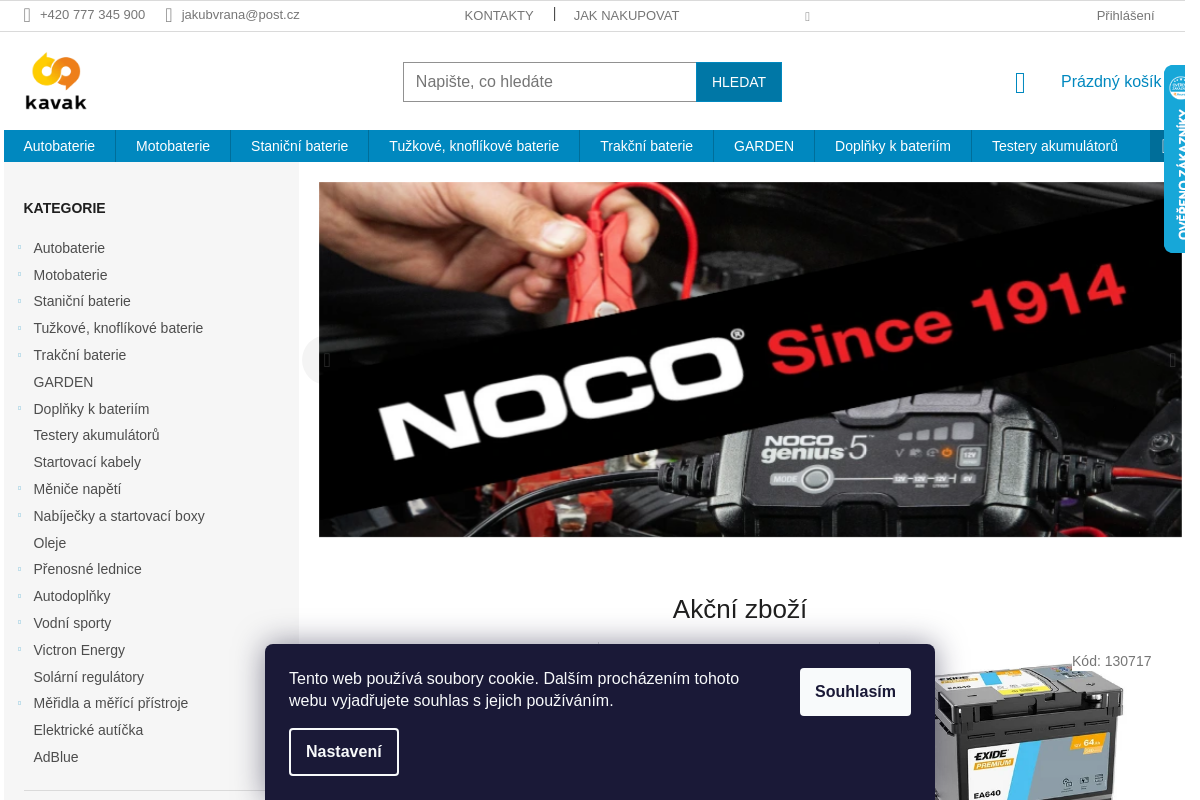This screenshot has width=1200, height=800.
Task: Go to the next banner slide
Action: (x=1172, y=360)
